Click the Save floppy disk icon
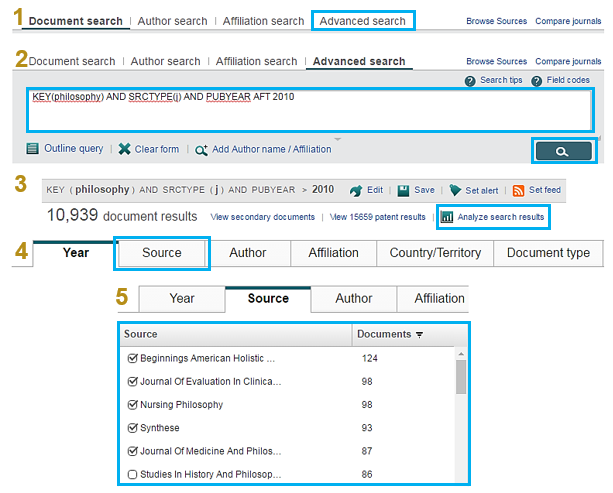Screen dimensions: 613x493 point(403,190)
